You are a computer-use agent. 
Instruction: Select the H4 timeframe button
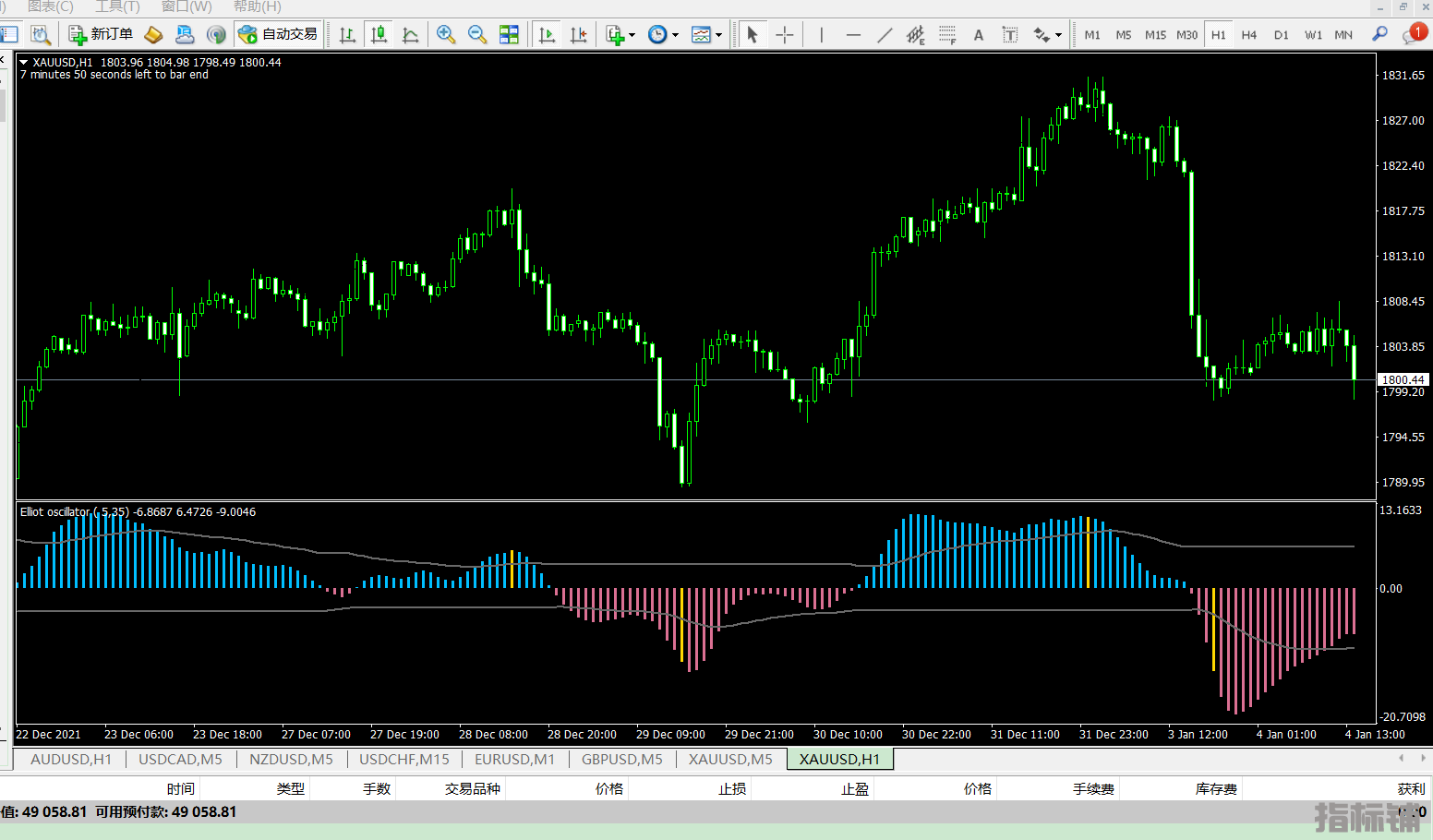point(1249,35)
